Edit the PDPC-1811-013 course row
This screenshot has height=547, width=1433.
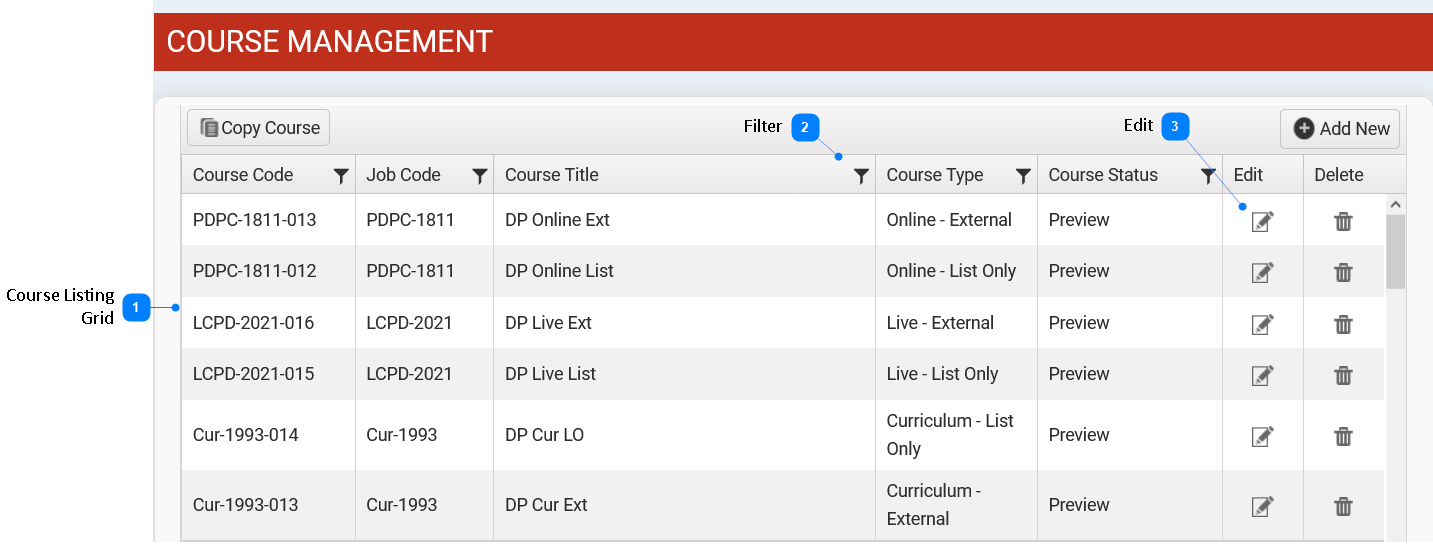[x=1263, y=221]
